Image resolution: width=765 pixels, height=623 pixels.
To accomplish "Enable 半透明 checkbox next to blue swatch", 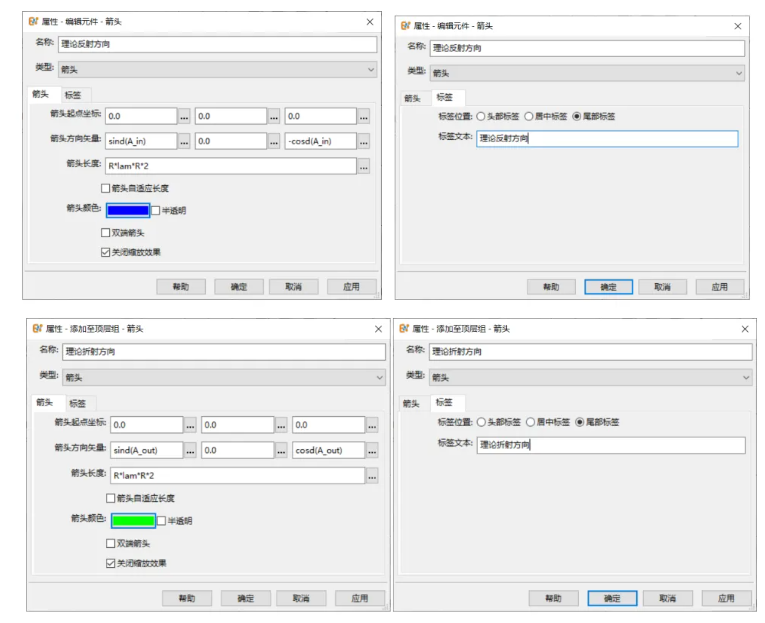I will (155, 211).
